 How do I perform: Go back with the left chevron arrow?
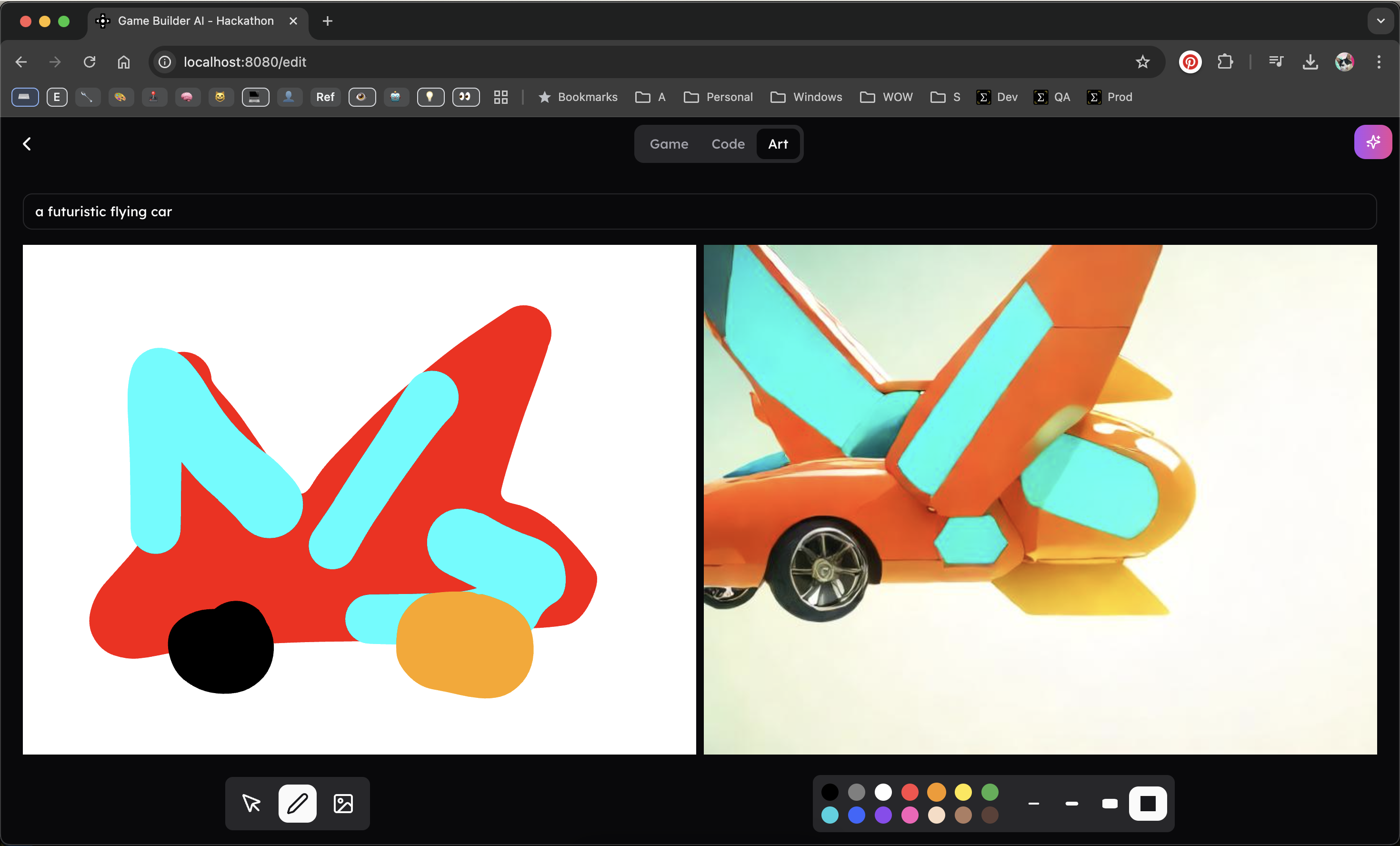(27, 144)
